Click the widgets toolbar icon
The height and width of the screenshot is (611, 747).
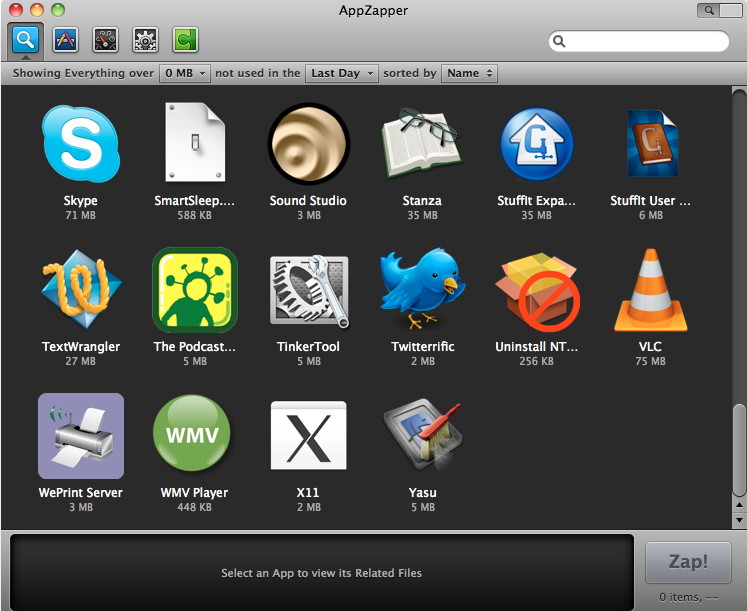coord(105,40)
